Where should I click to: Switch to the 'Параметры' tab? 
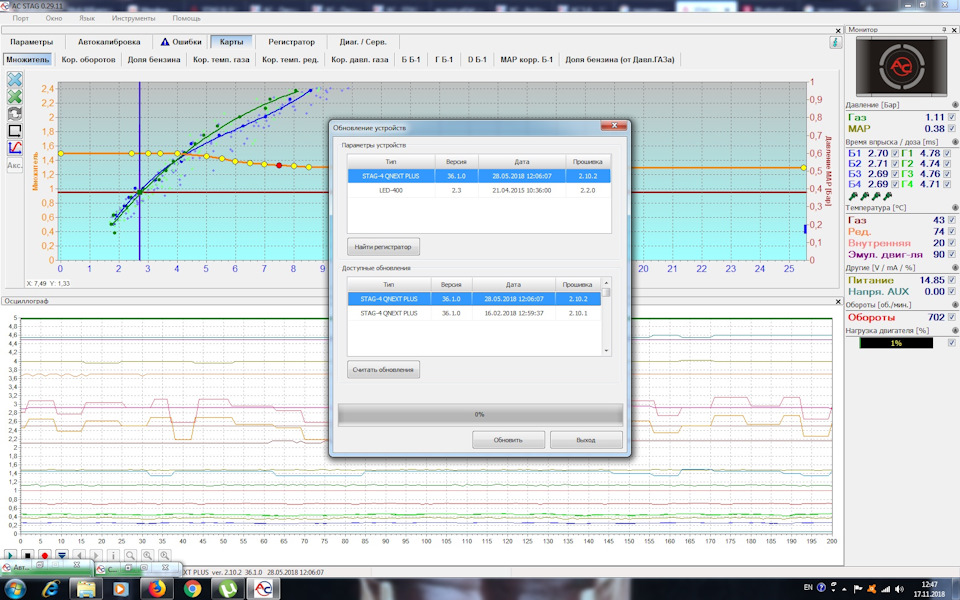[x=31, y=42]
